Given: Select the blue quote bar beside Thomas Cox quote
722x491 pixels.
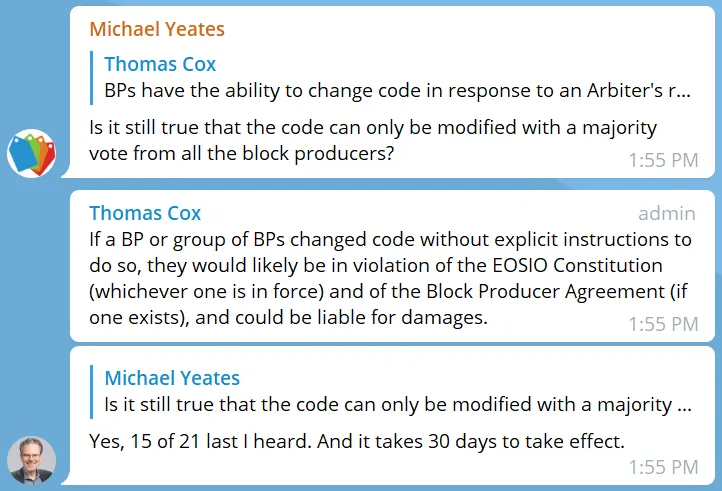Looking at the screenshot, I should tap(92, 77).
